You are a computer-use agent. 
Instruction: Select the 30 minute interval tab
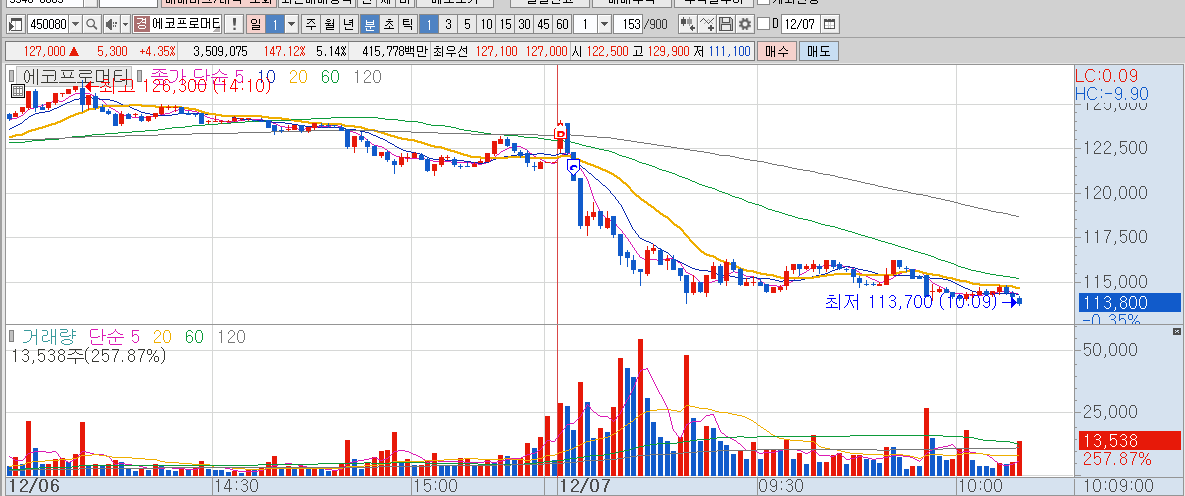tap(524, 24)
